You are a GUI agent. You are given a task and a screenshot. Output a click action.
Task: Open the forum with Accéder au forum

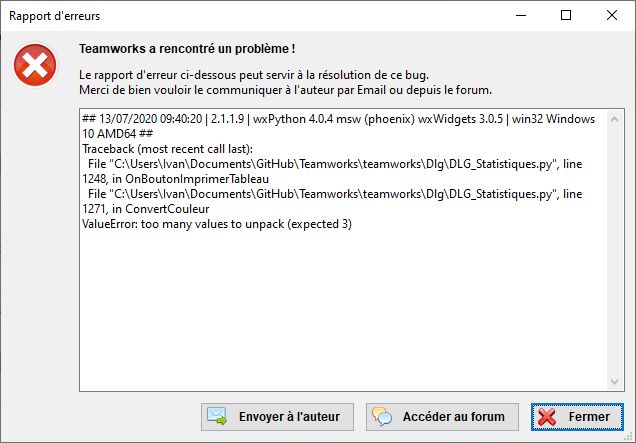tap(442, 417)
